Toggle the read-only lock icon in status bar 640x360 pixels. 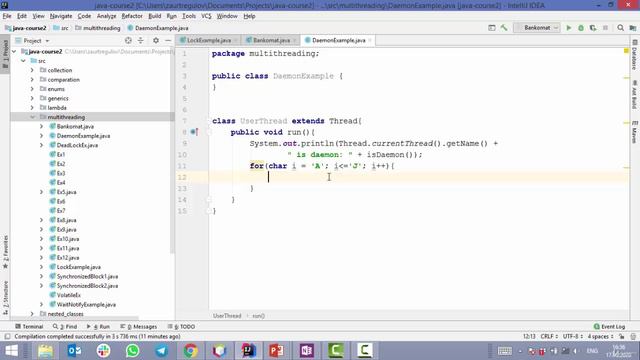pyautogui.click(x=621, y=336)
